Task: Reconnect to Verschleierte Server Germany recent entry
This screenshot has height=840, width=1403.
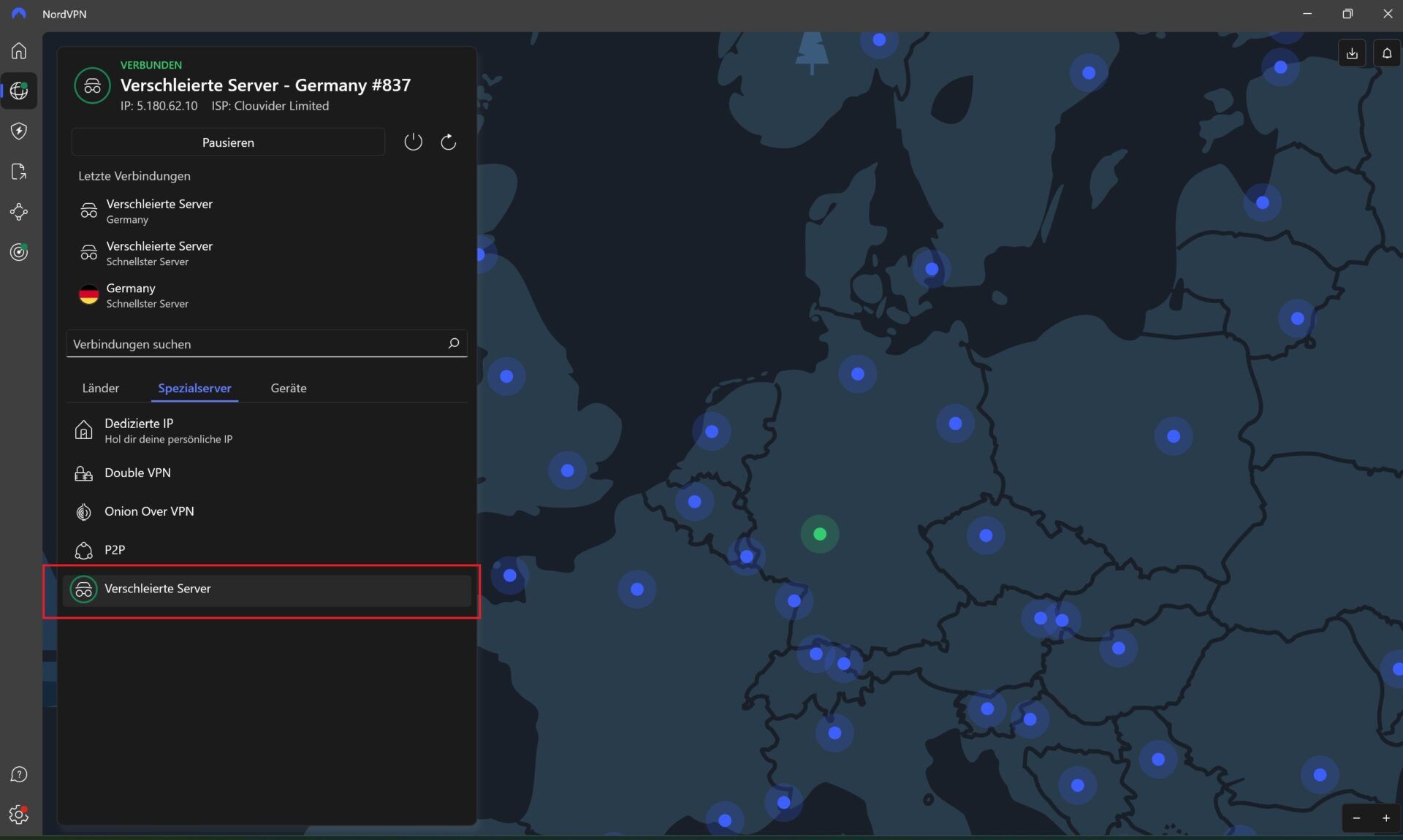Action: [267, 210]
